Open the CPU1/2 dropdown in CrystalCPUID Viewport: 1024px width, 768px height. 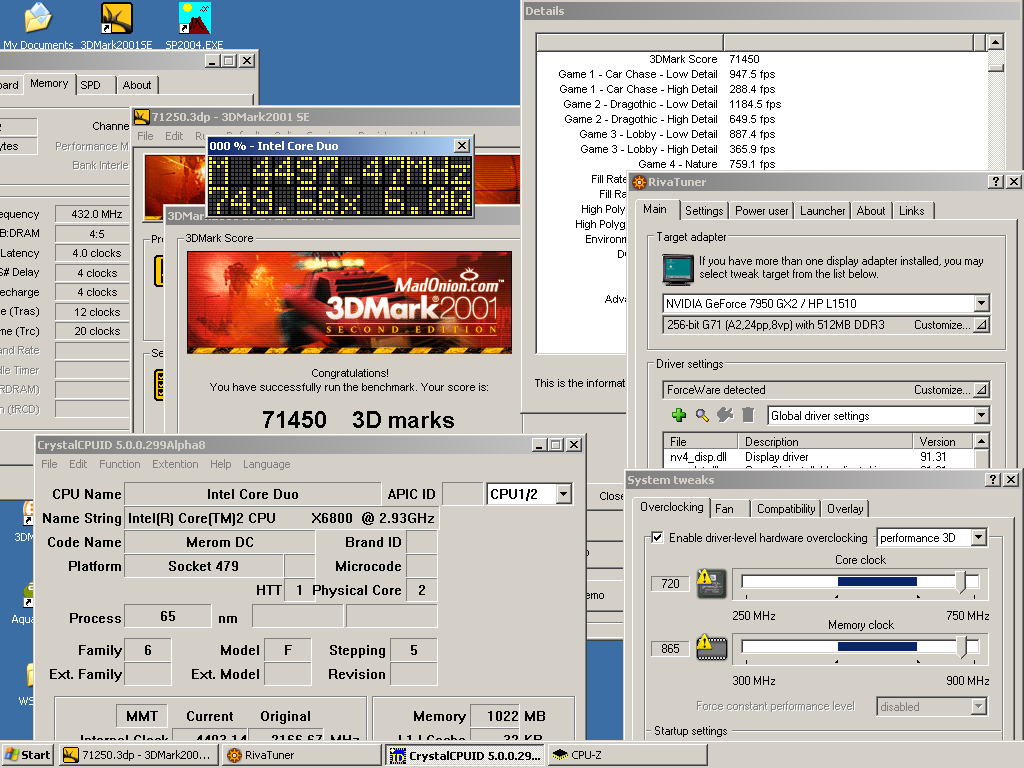(564, 494)
